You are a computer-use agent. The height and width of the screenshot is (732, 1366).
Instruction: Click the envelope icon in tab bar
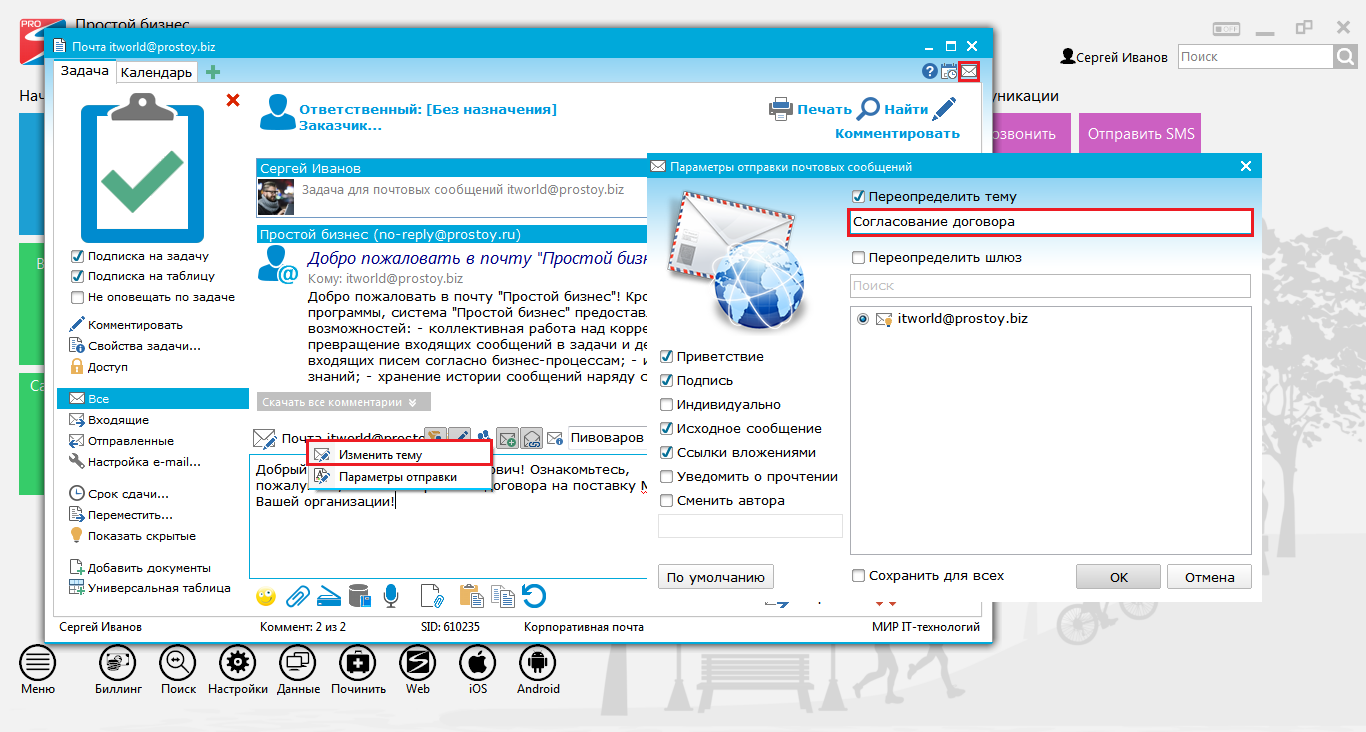click(x=969, y=71)
